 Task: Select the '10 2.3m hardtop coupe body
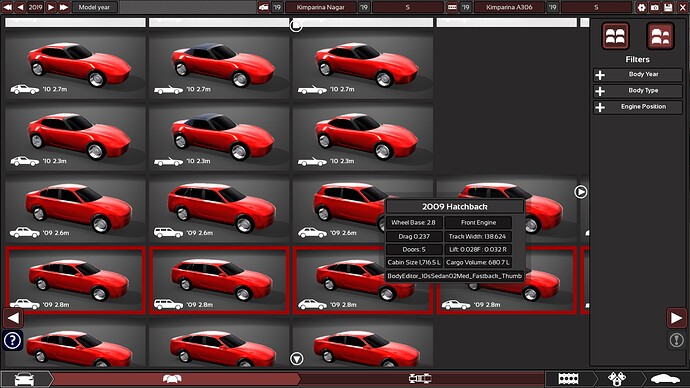click(75, 136)
